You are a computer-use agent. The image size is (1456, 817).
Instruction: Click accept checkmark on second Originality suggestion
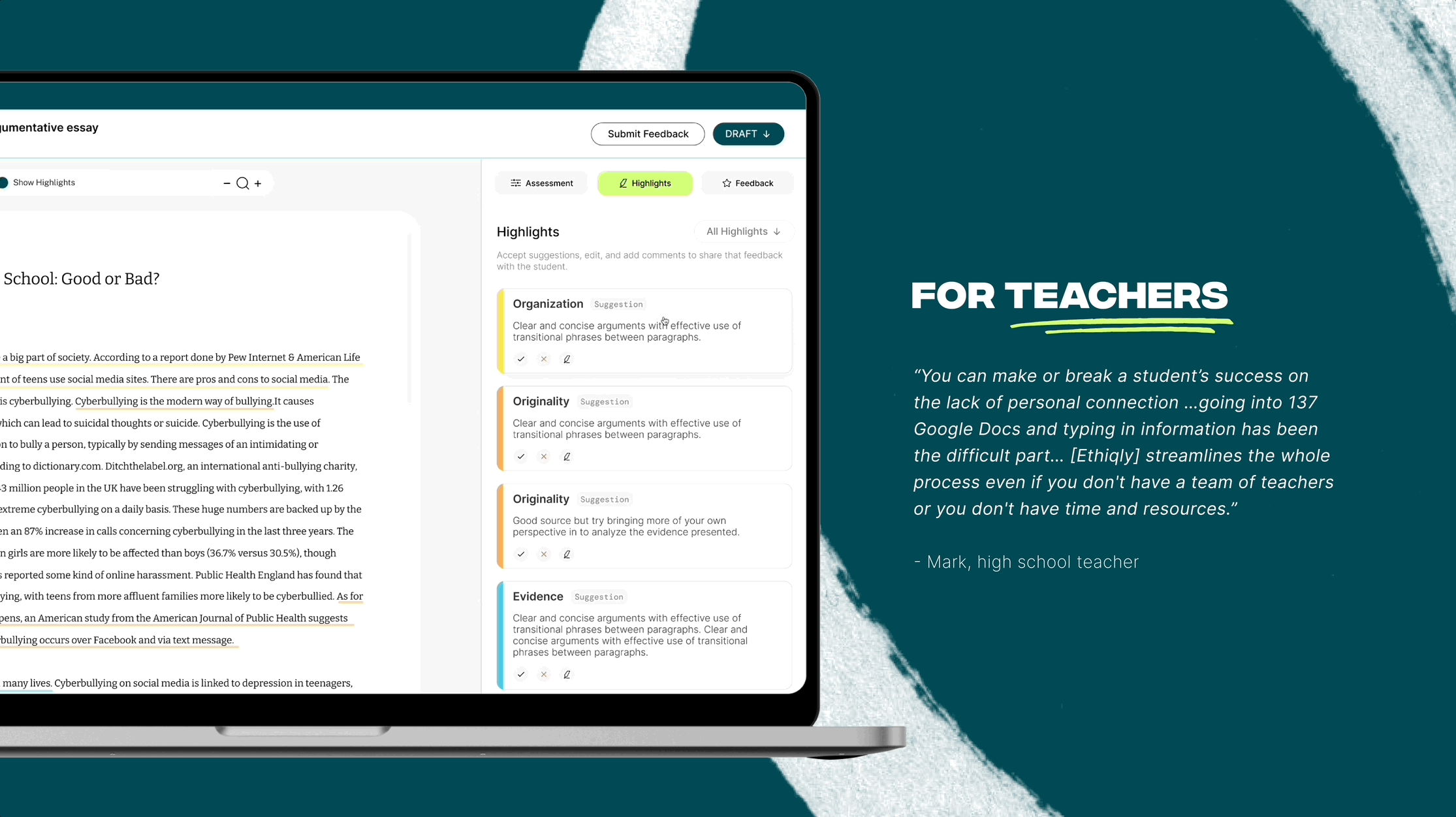520,554
